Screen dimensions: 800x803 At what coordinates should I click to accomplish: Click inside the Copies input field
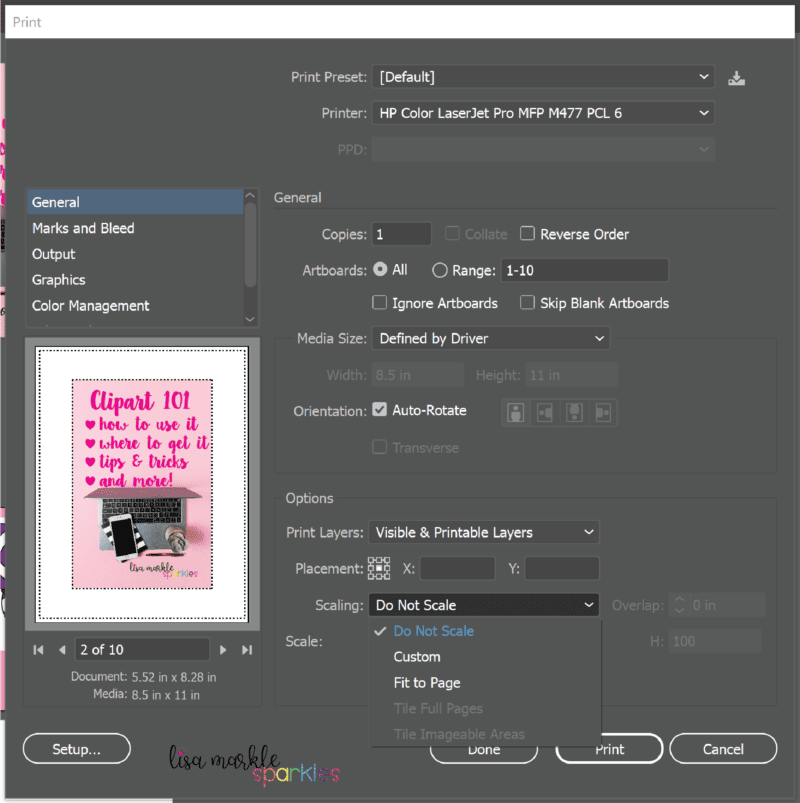coord(401,233)
